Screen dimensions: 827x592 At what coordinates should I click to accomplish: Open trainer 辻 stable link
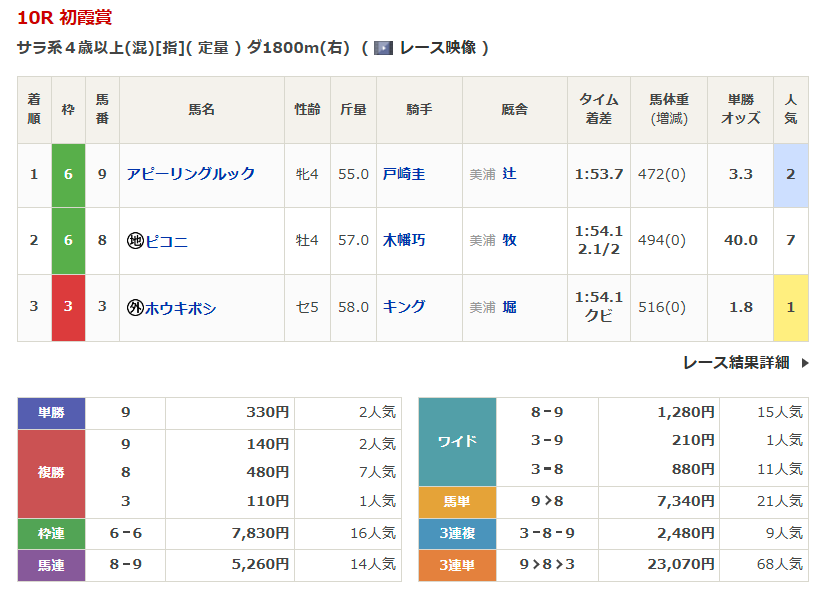(x=509, y=174)
